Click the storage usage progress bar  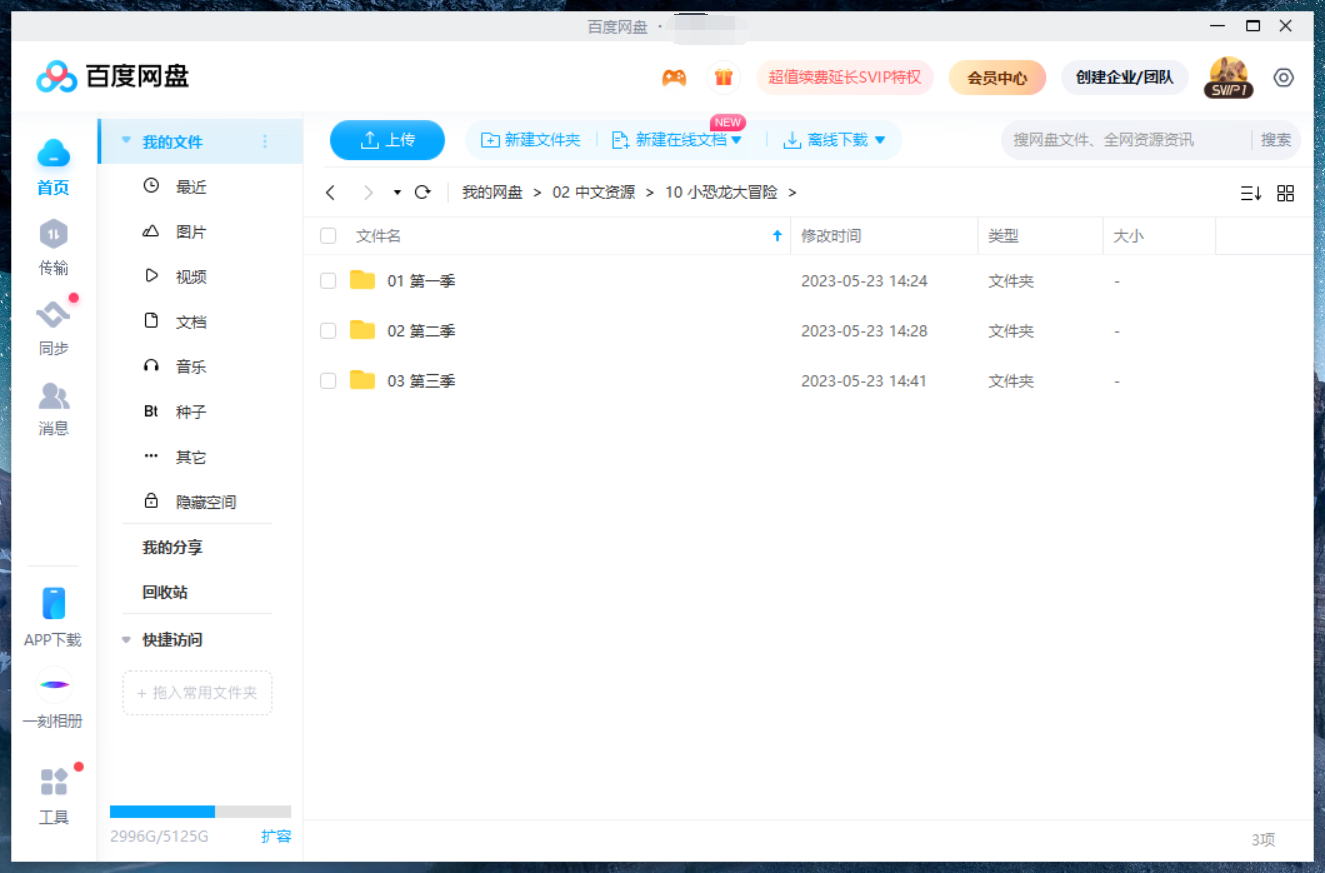tap(200, 812)
